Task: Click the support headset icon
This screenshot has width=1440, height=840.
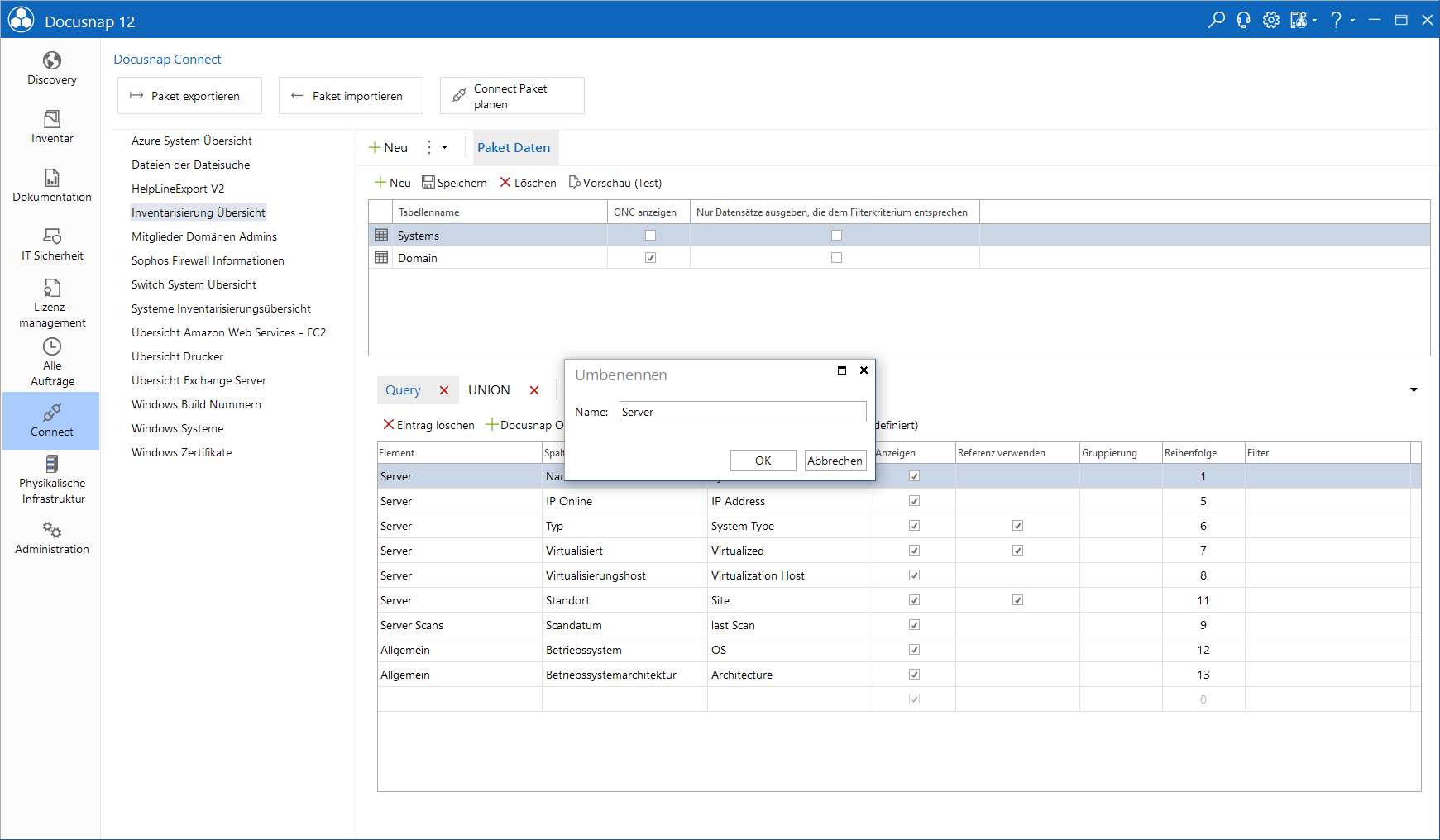Action: pos(1243,20)
